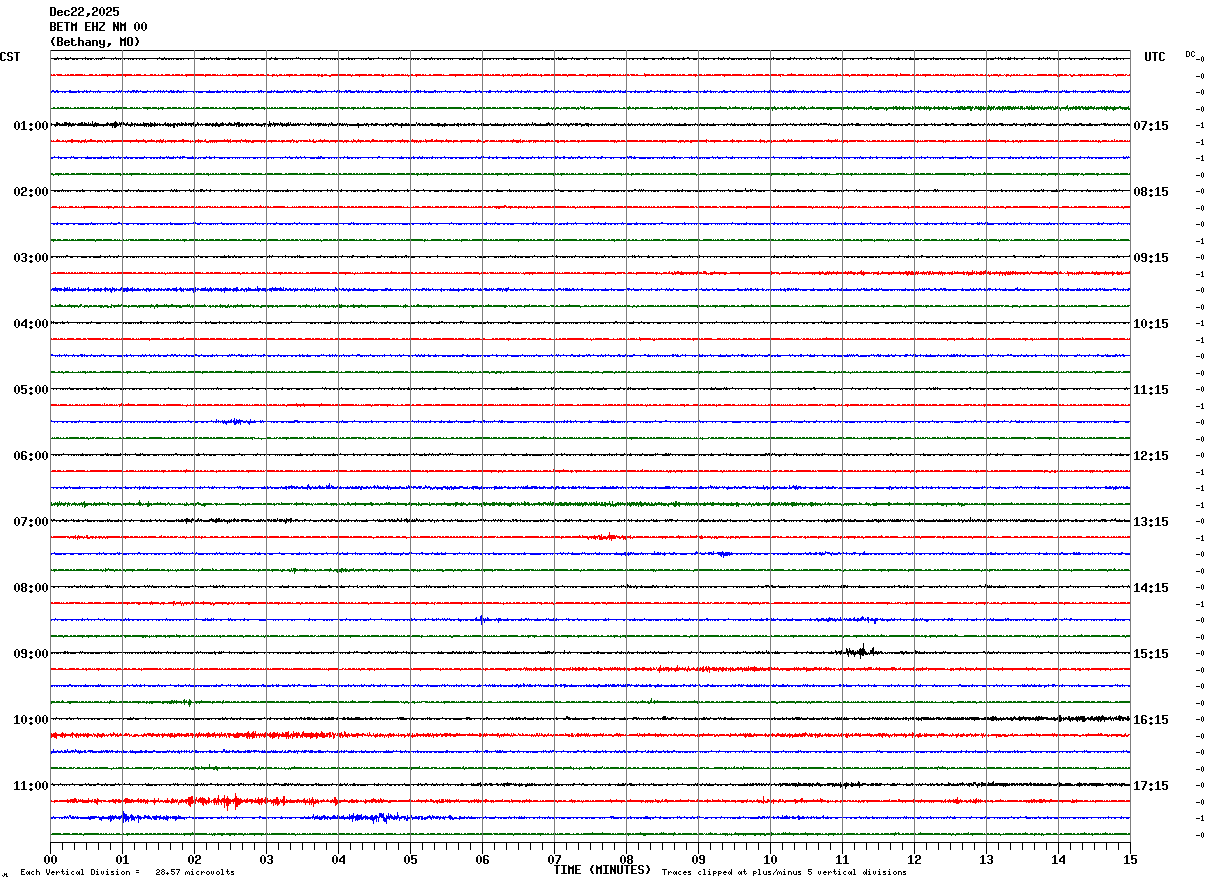Image resolution: width=1210 pixels, height=886 pixels.
Task: Click minute 08 on the time axis
Action: pos(626,859)
